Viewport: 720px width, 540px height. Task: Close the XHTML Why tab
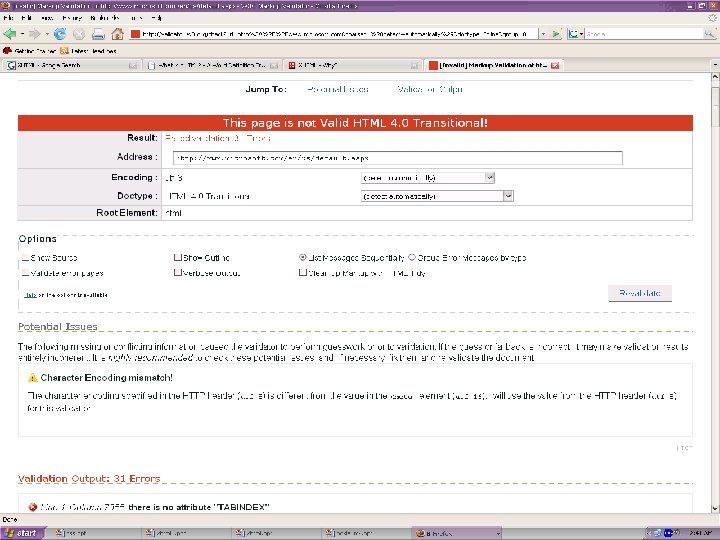(x=414, y=66)
